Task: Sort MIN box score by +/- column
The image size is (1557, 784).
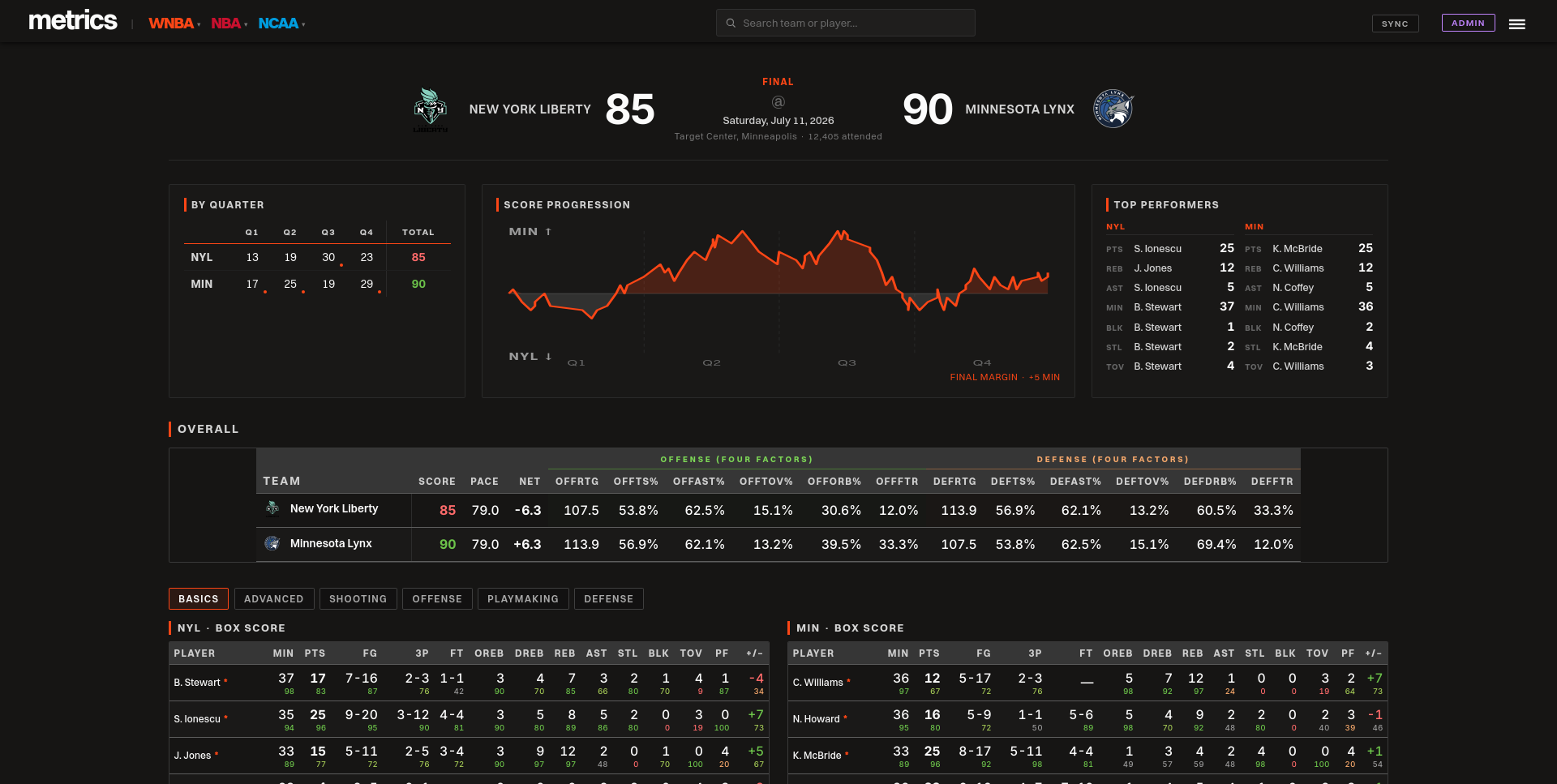Action: click(x=1374, y=653)
